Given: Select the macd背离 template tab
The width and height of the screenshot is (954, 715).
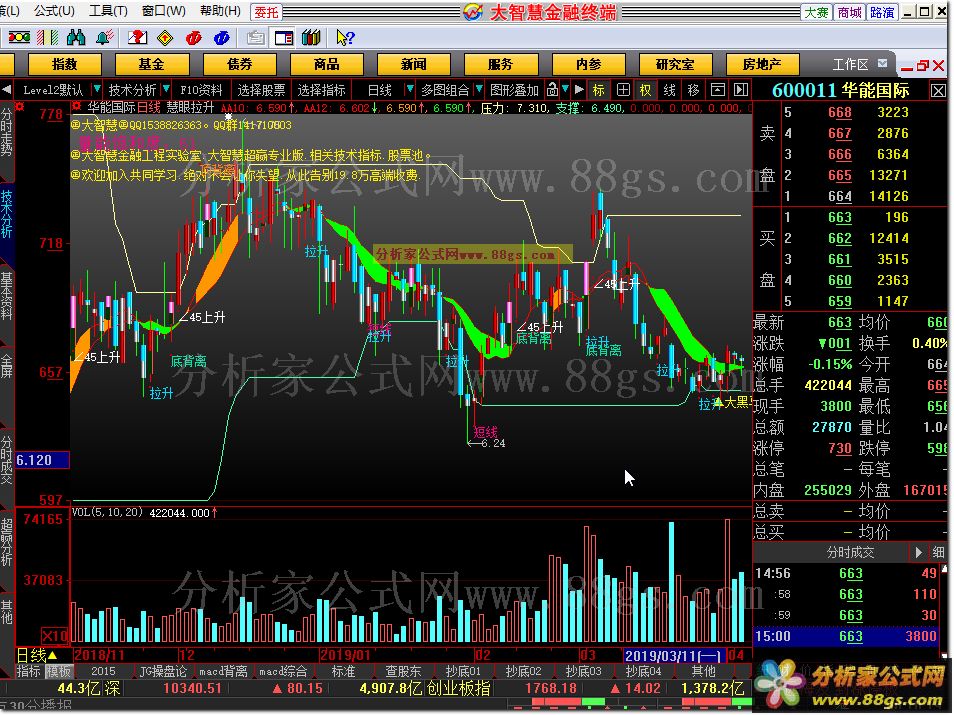Looking at the screenshot, I should tap(223, 671).
